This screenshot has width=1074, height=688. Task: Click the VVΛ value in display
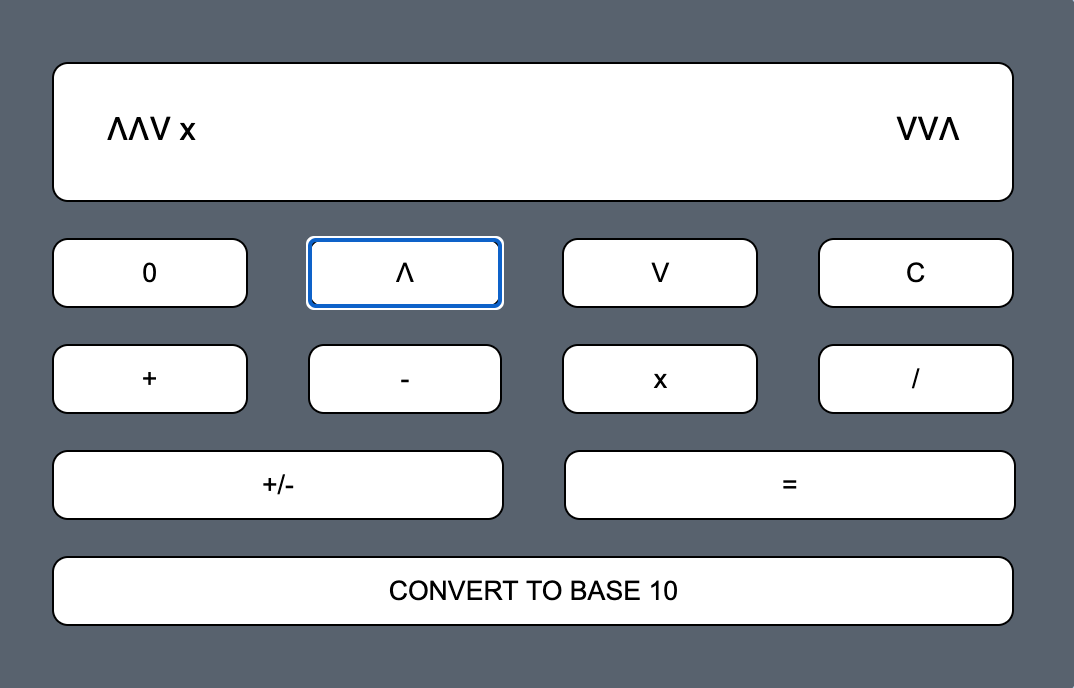928,129
